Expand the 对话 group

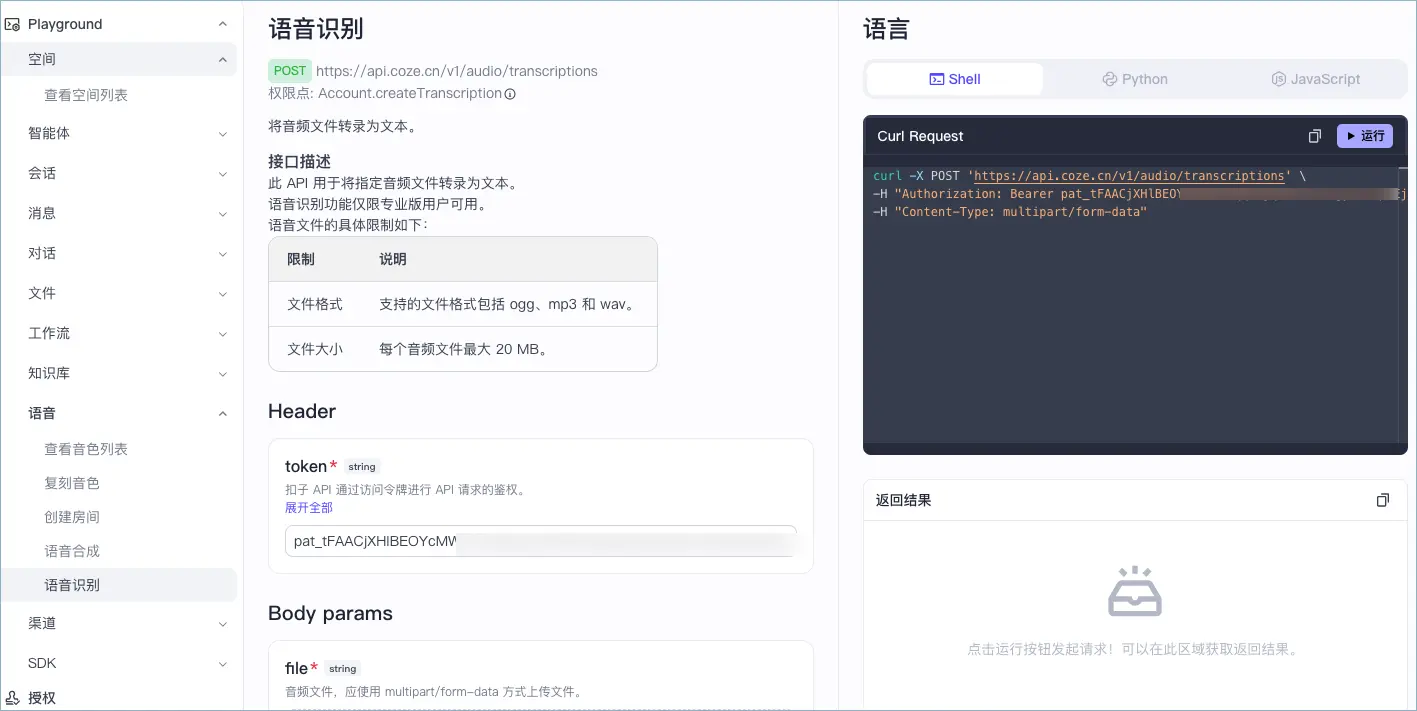click(222, 253)
